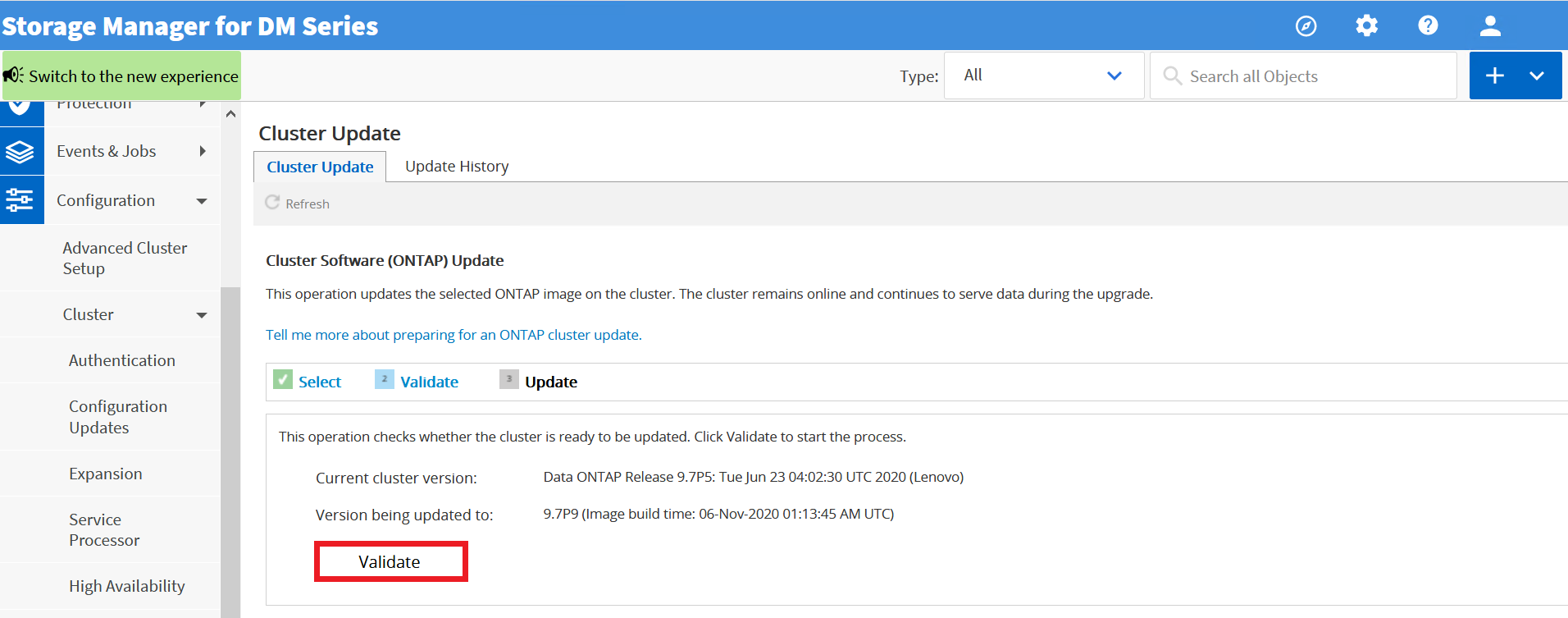
Task: Switch to the Update History tab
Action: point(457,167)
